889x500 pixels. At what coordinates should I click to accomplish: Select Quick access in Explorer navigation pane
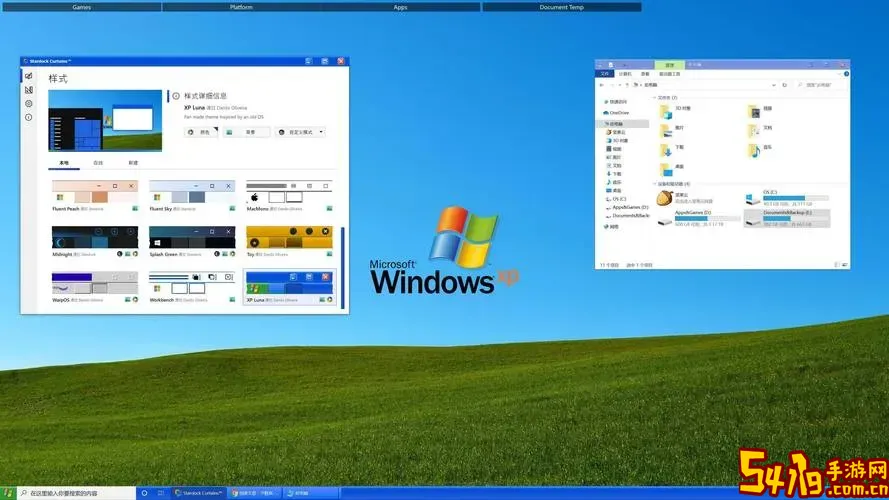616,102
